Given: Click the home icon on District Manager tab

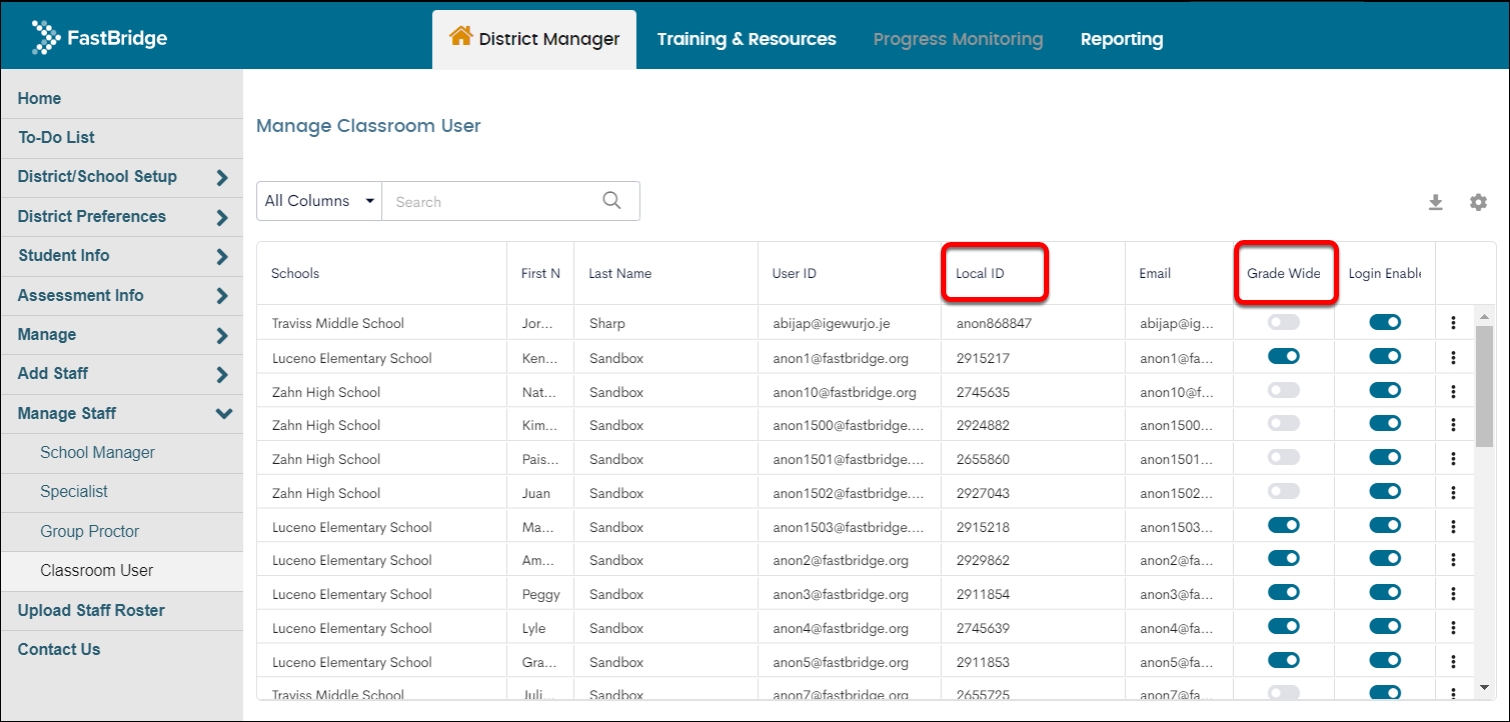Looking at the screenshot, I should 460,37.
